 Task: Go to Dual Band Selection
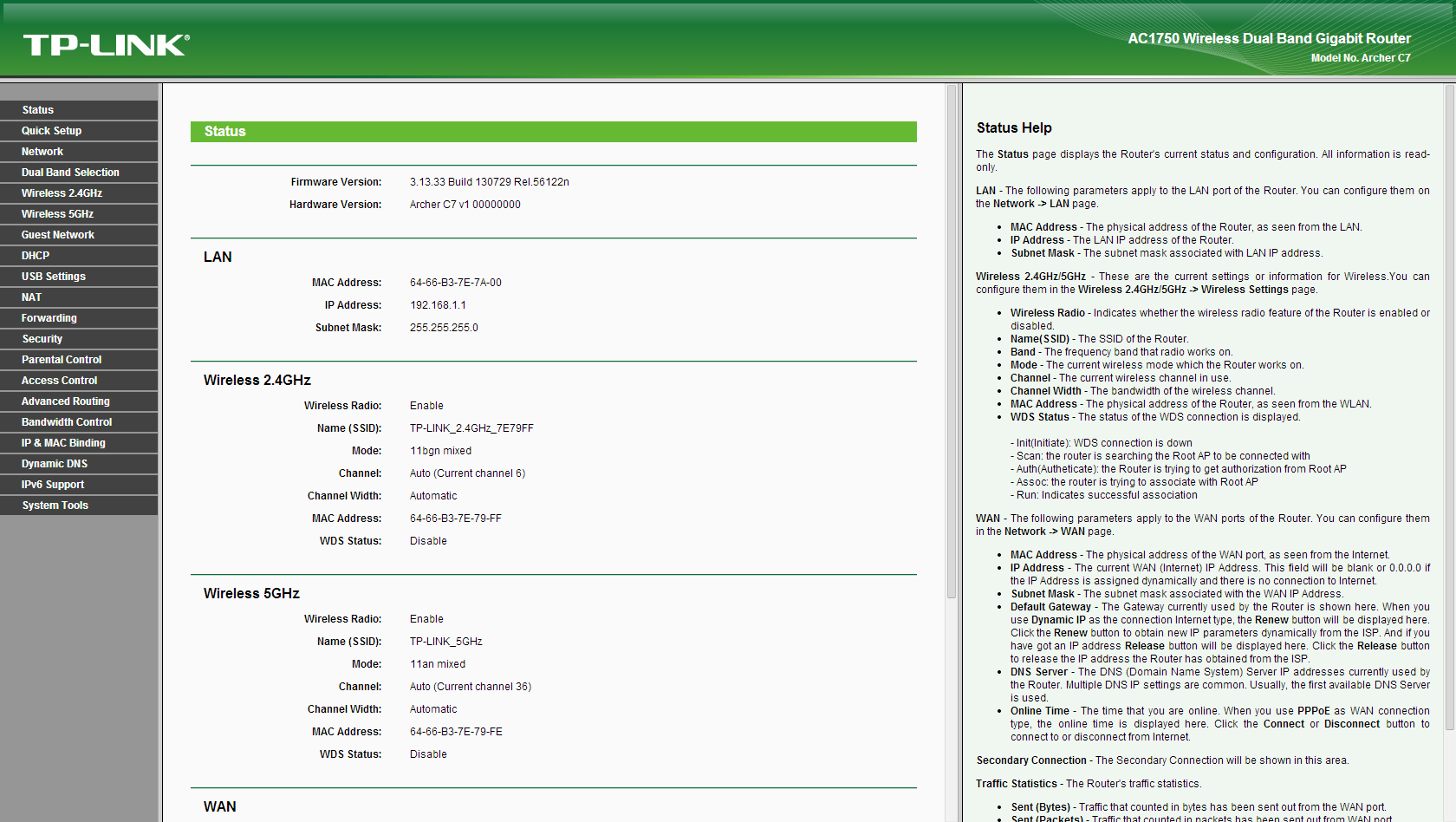pyautogui.click(x=79, y=173)
